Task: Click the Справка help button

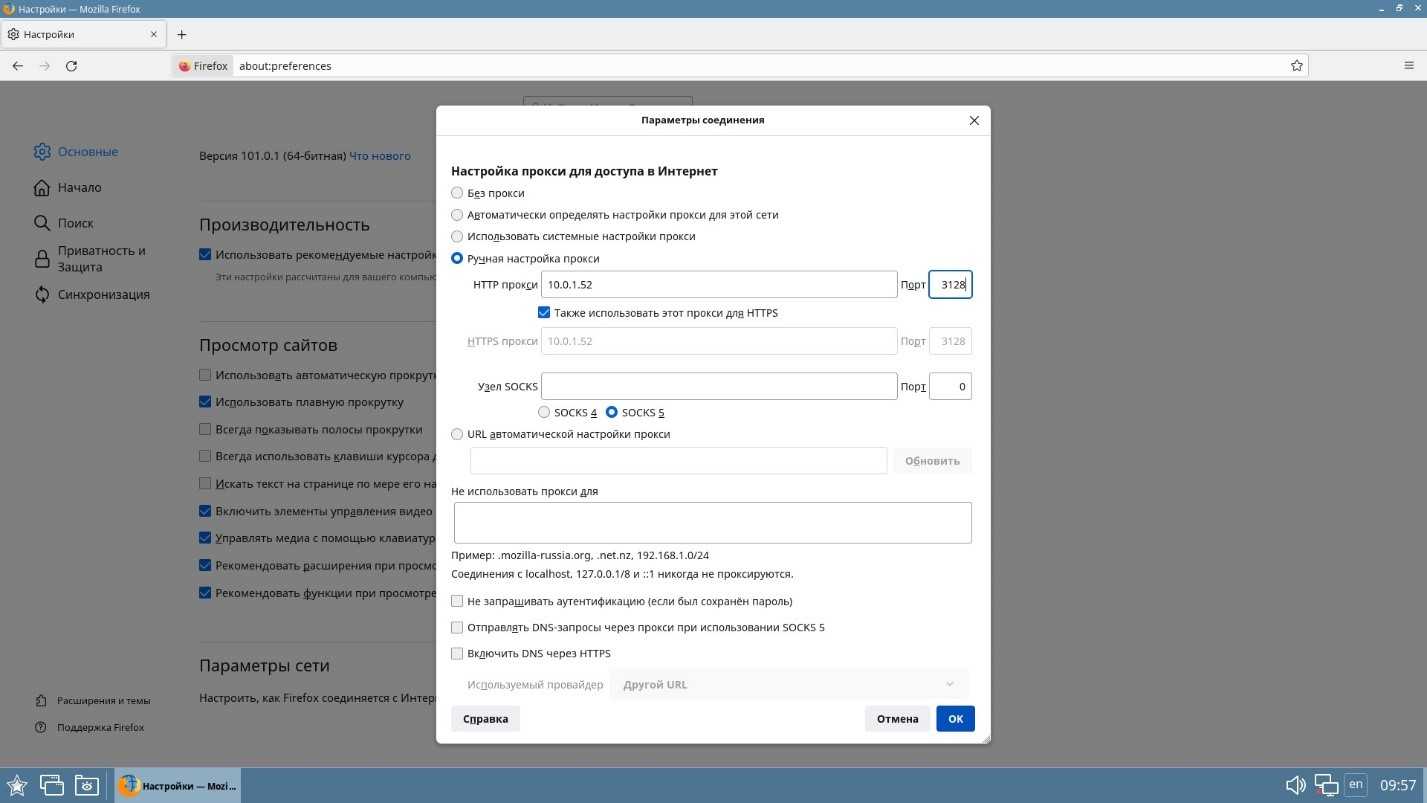Action: pos(485,719)
